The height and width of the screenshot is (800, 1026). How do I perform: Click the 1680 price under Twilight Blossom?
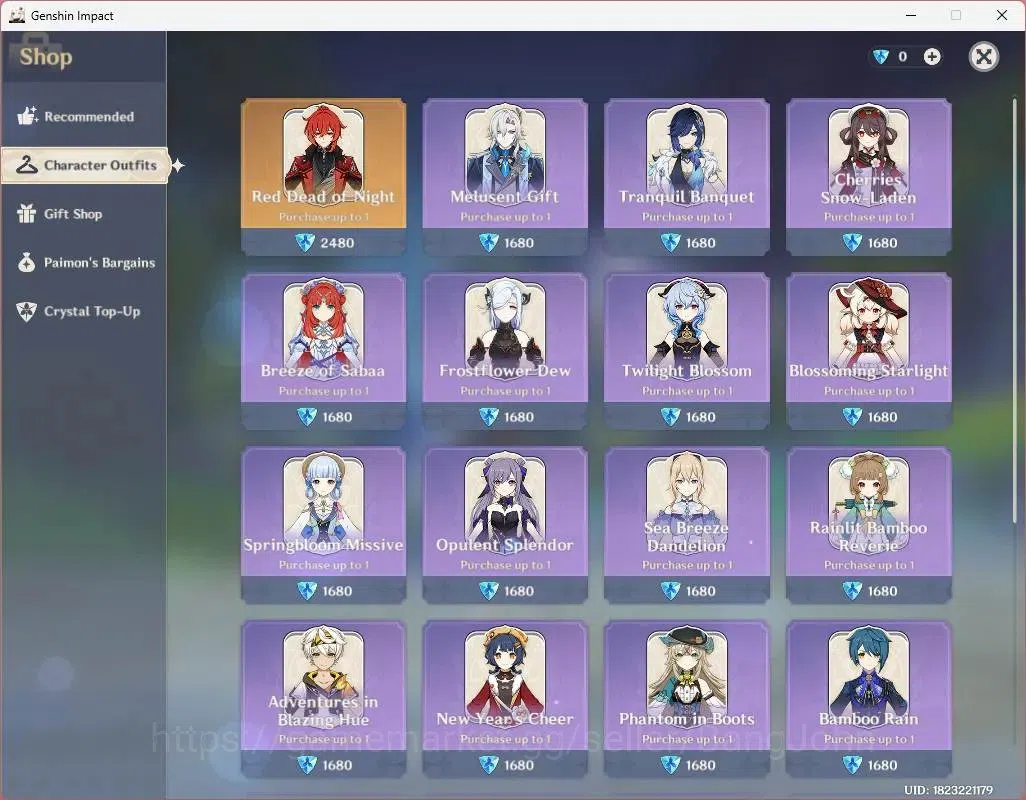[x=701, y=417]
